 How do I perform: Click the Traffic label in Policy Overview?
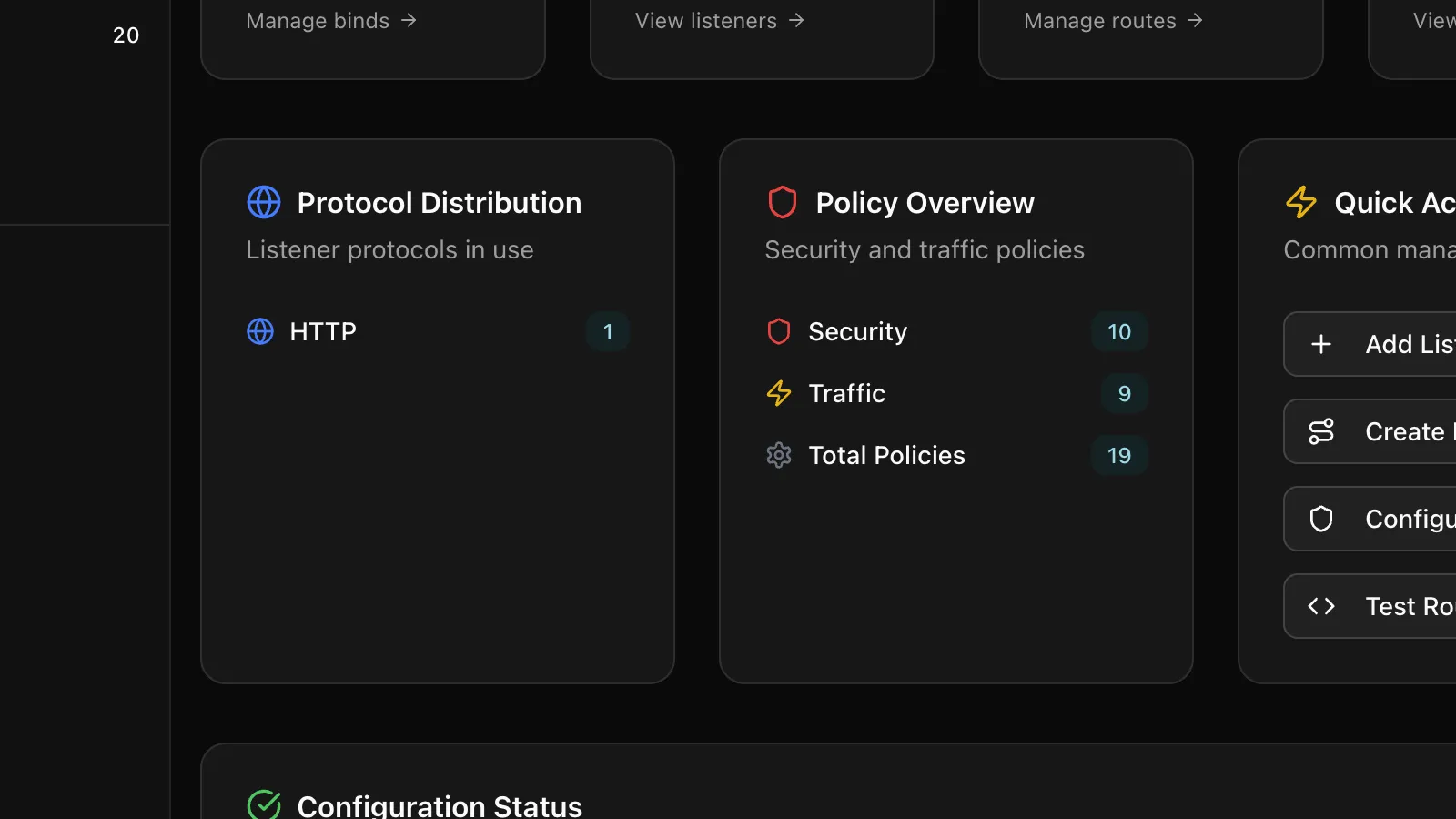pos(847,393)
